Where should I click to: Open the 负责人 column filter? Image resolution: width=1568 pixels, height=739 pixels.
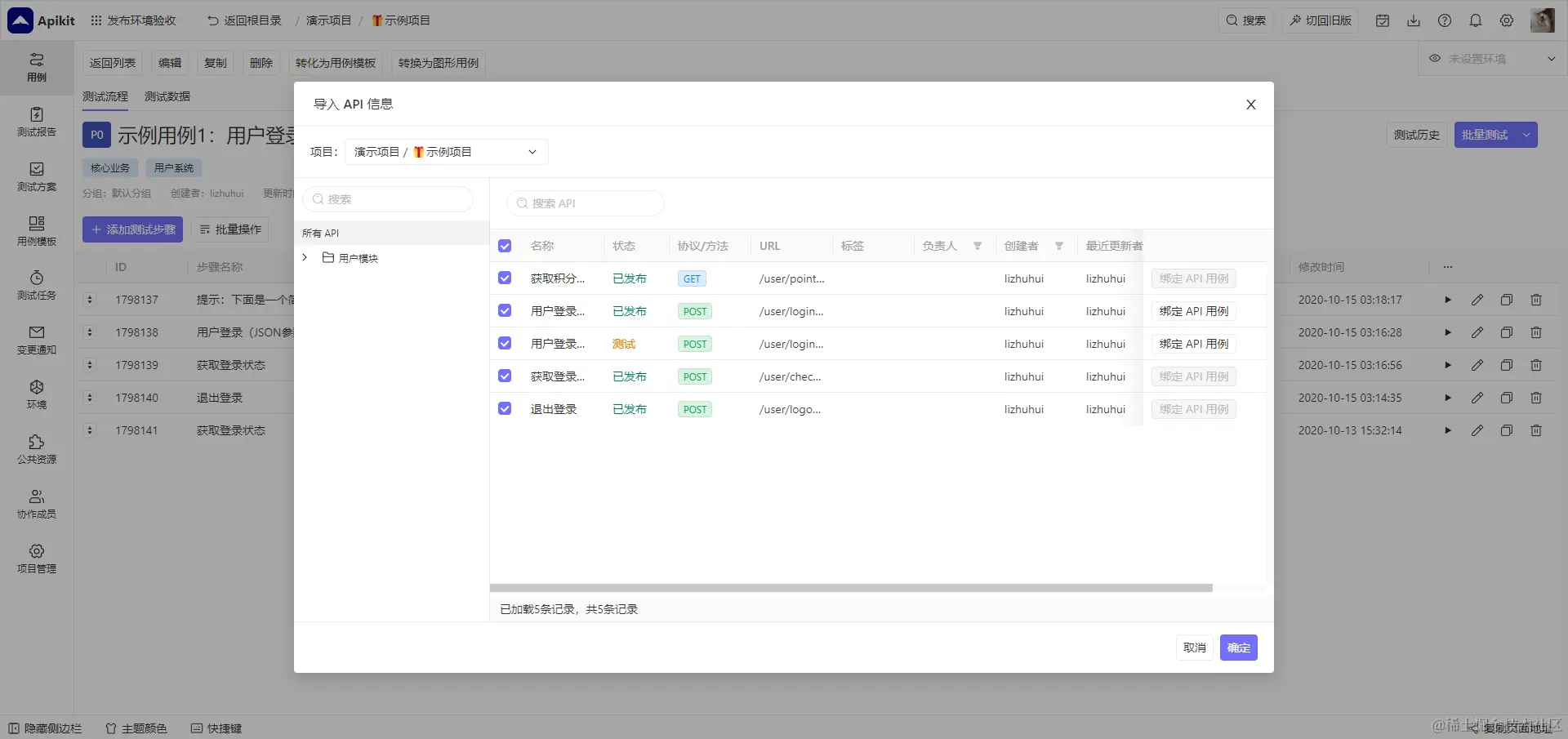pyautogui.click(x=978, y=246)
